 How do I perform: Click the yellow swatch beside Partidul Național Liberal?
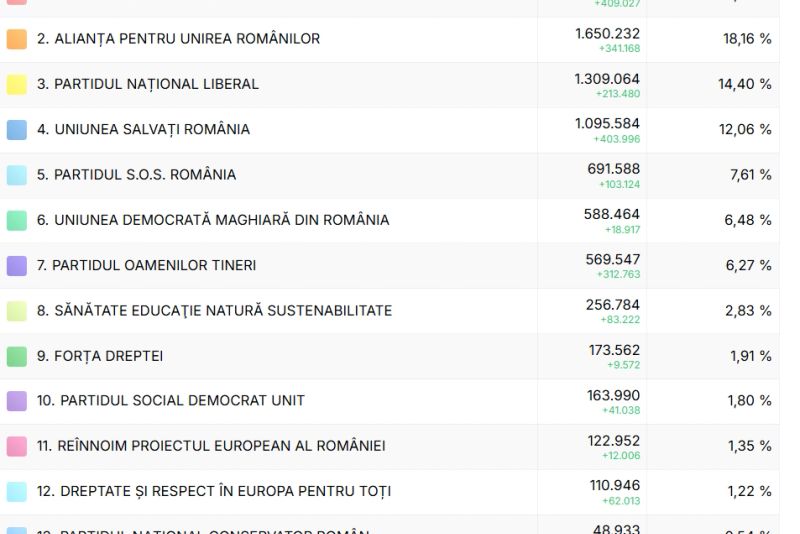tap(17, 85)
